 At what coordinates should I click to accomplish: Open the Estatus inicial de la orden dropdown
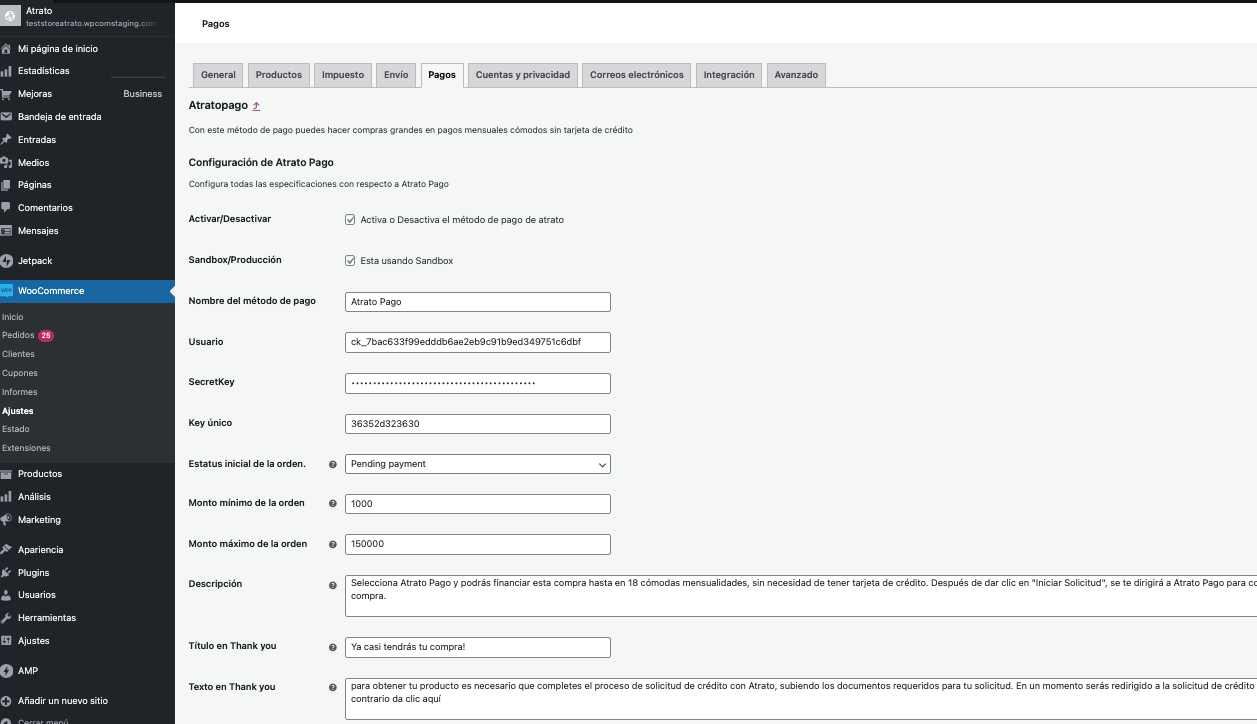tap(478, 464)
